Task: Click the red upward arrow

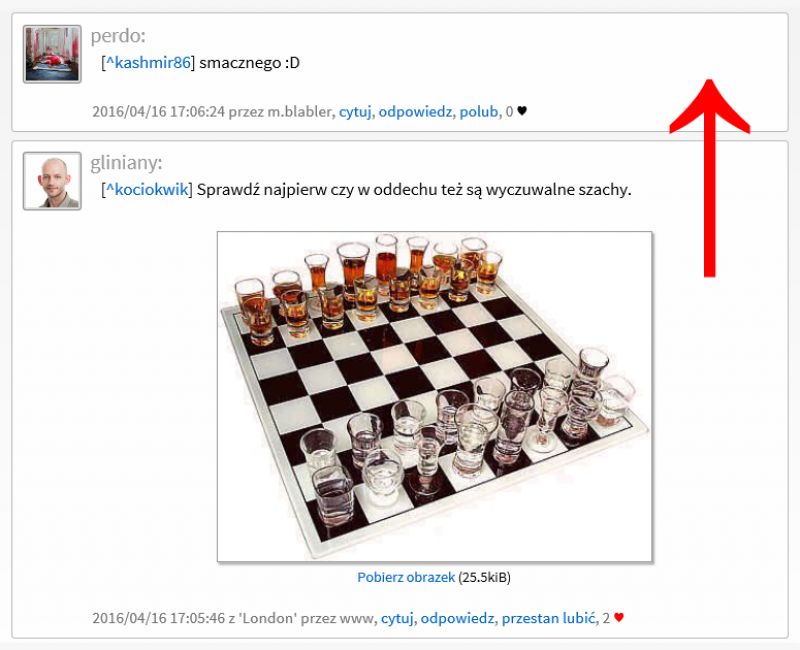Action: [709, 178]
